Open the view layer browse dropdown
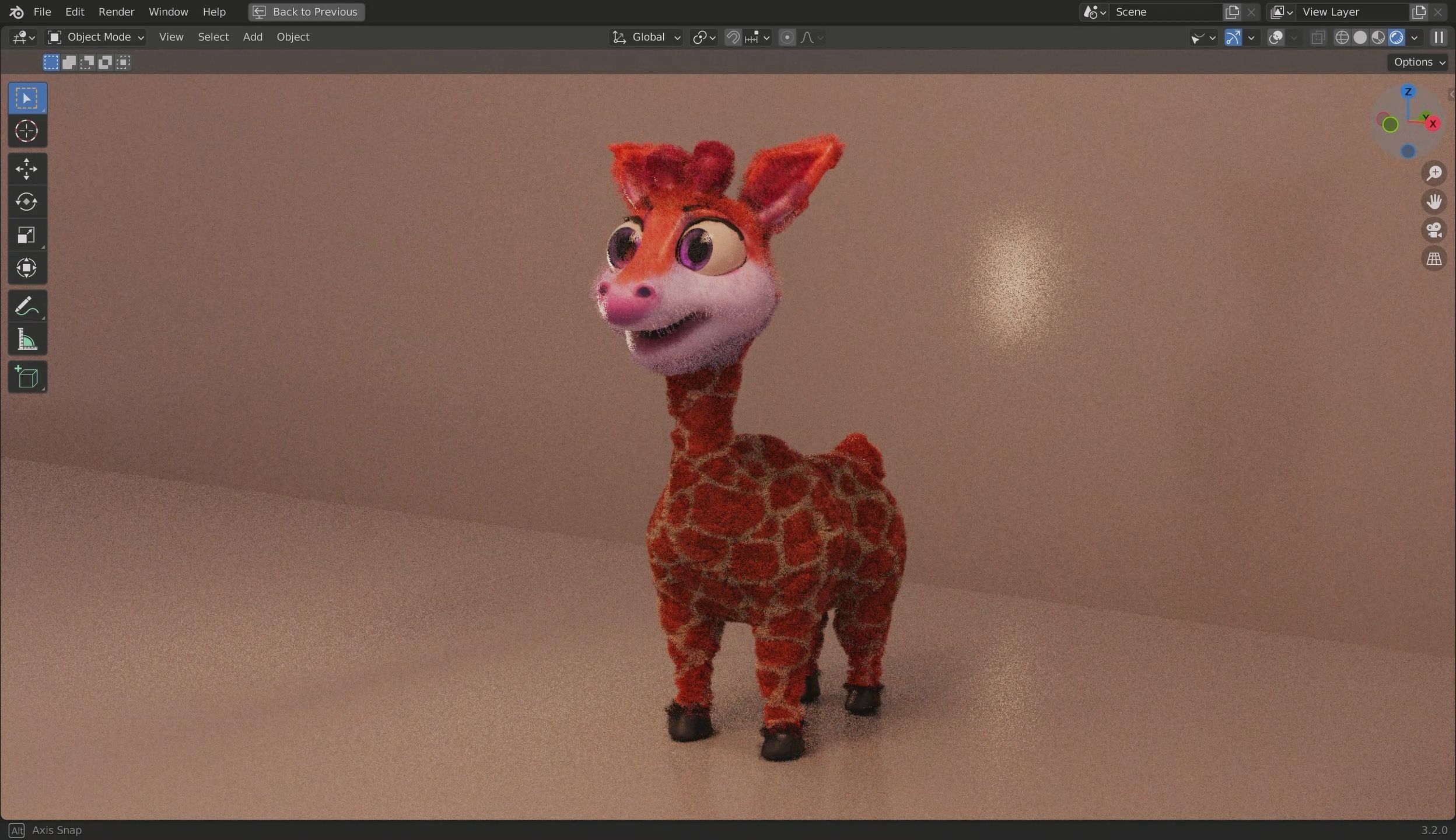 point(1281,12)
